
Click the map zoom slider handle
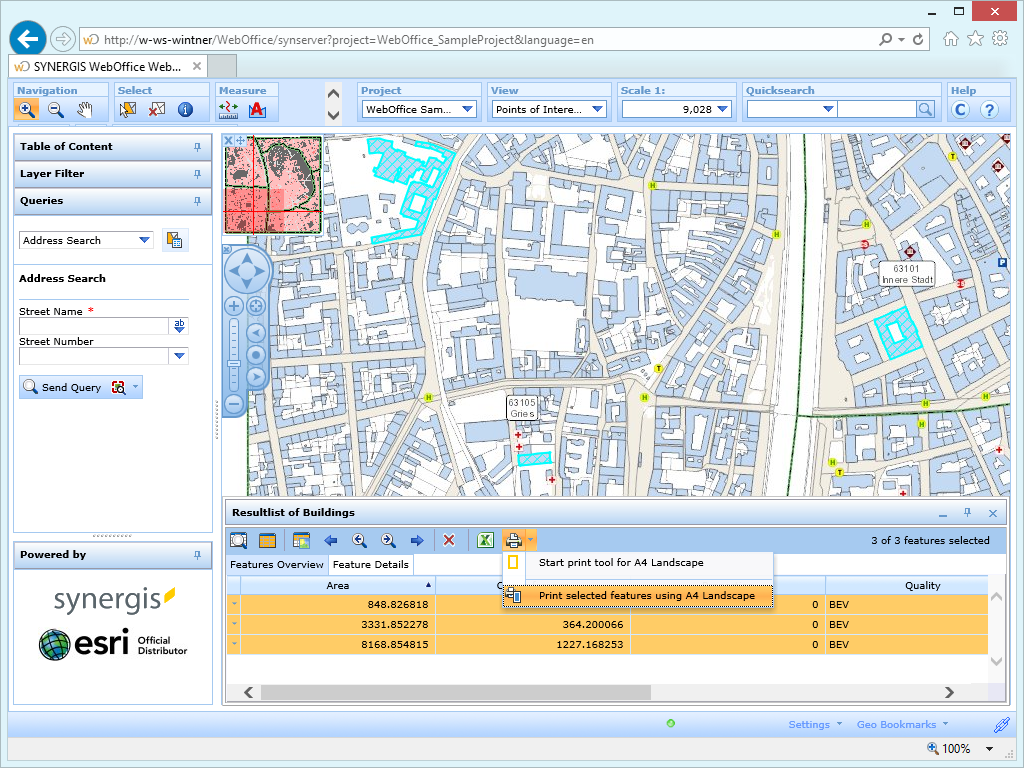coord(234,363)
